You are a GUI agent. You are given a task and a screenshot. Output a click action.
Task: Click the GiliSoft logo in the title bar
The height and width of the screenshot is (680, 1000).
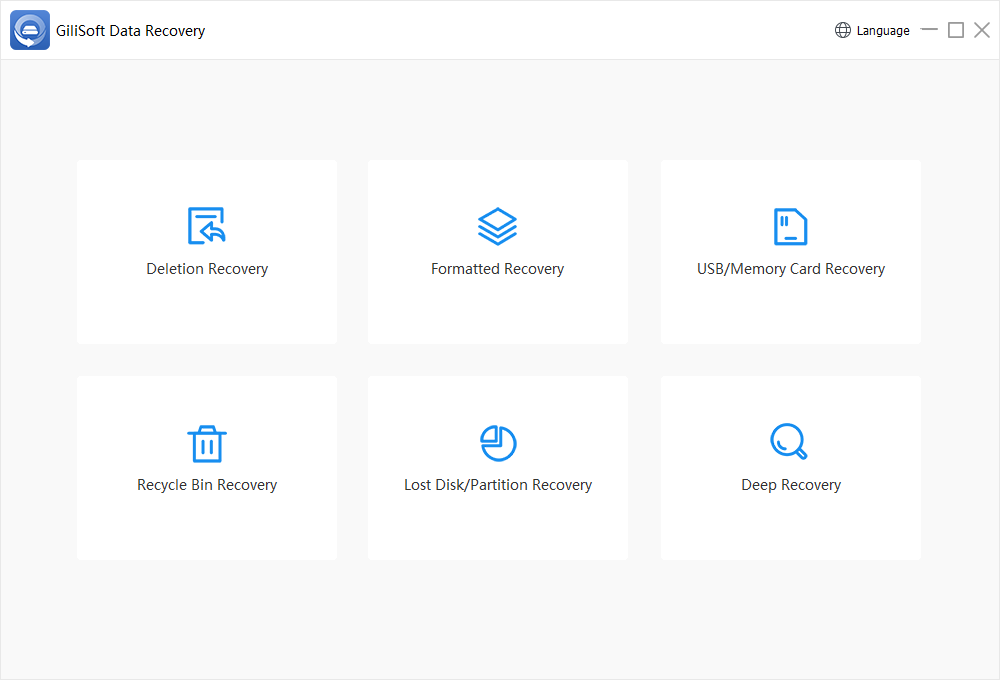point(29,29)
